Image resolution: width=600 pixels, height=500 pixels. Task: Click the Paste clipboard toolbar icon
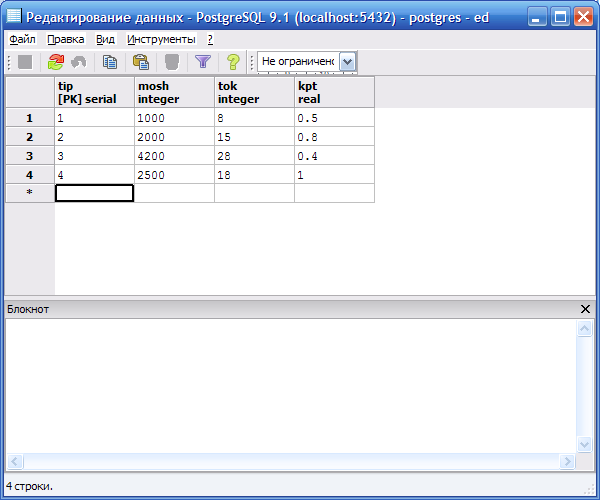click(x=141, y=62)
